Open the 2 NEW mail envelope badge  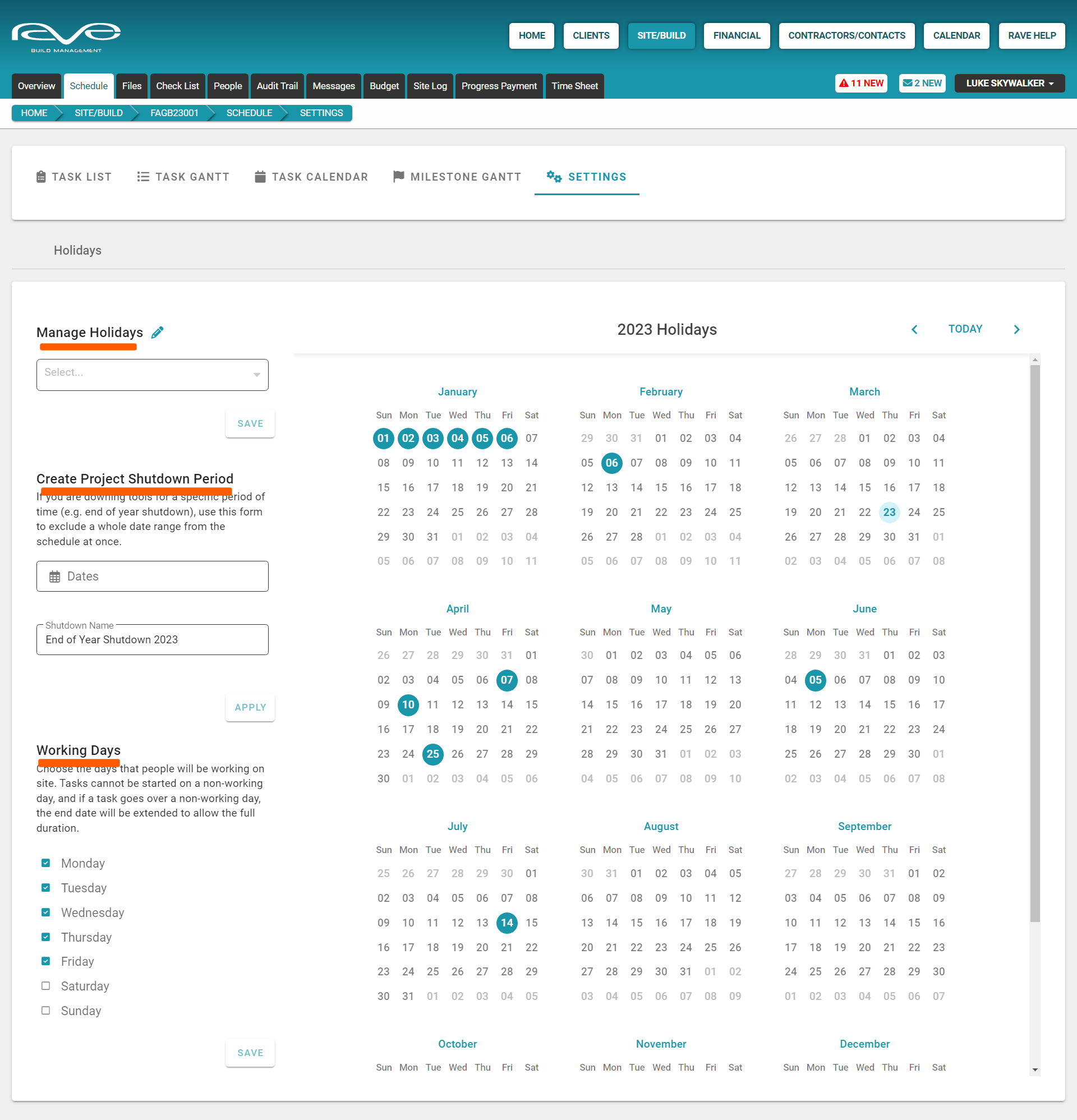click(x=922, y=84)
